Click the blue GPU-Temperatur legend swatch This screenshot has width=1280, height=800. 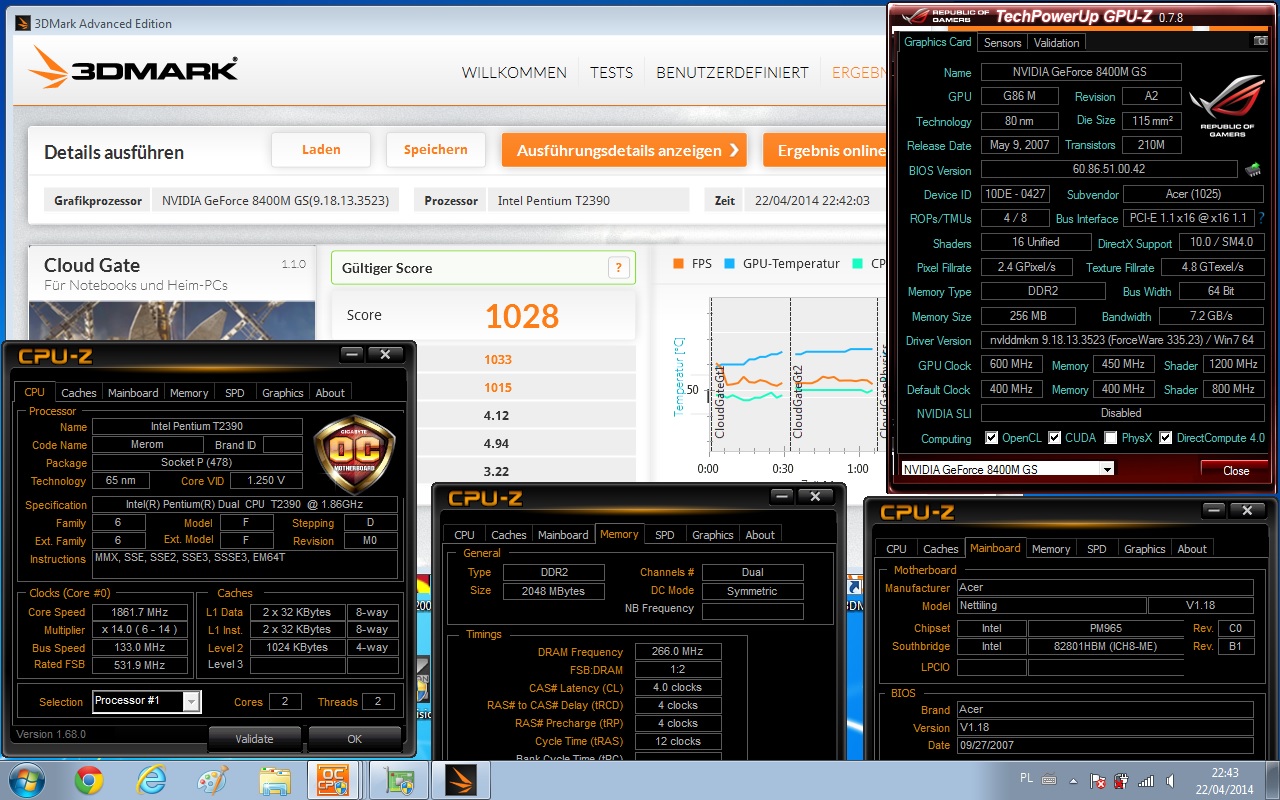point(729,264)
